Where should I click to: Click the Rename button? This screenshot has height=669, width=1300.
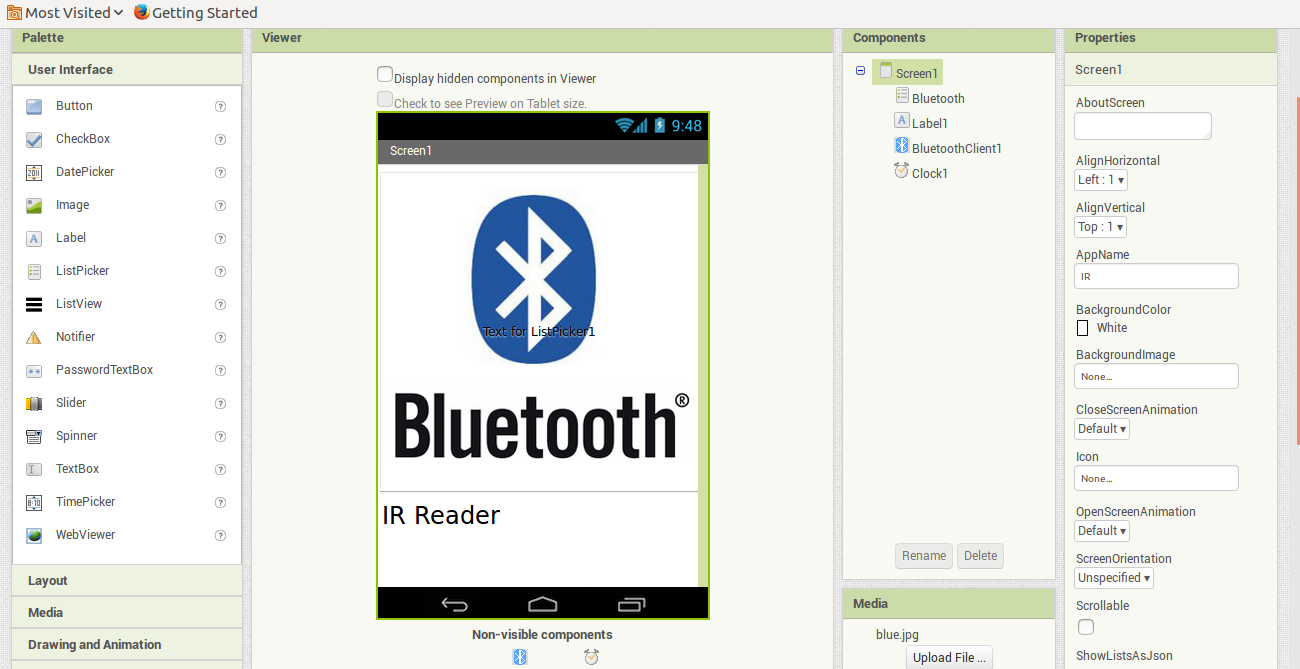click(924, 556)
